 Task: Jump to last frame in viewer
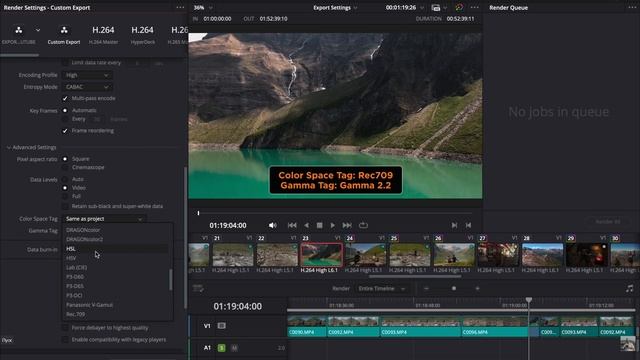(347, 225)
